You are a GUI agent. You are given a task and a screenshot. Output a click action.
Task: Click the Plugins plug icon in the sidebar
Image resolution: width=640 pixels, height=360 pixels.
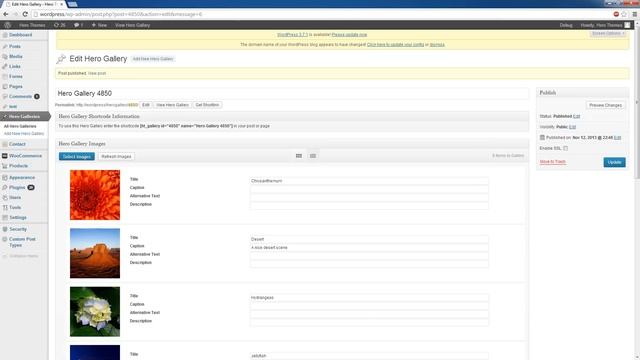pyautogui.click(x=5, y=187)
